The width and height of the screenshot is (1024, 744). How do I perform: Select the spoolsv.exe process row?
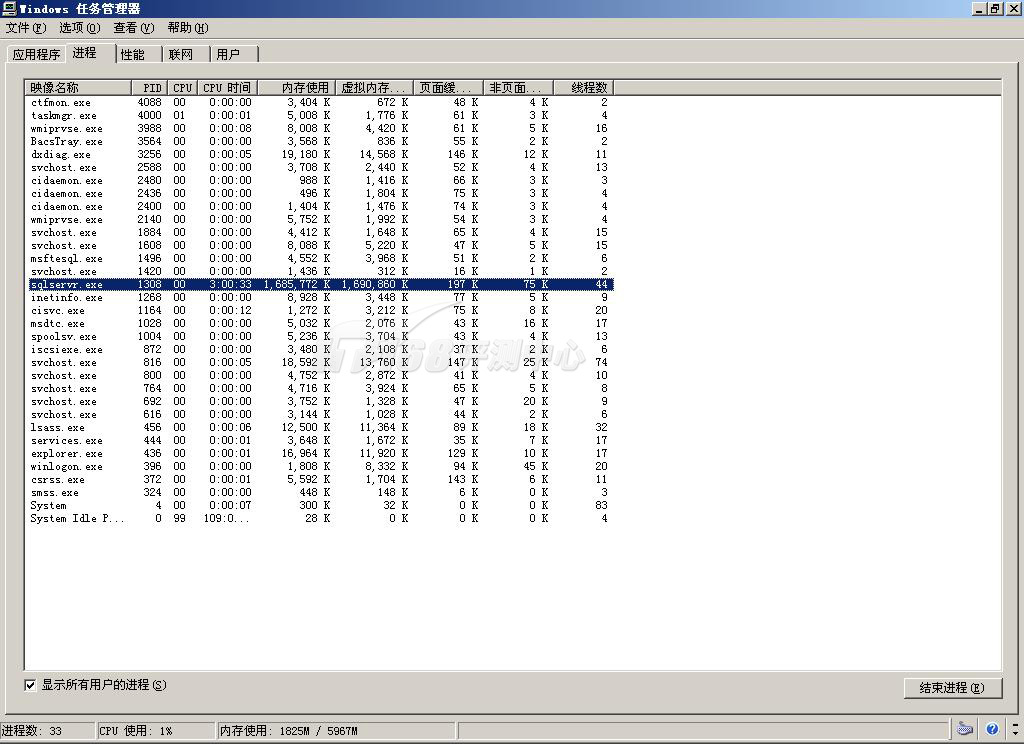[320, 336]
